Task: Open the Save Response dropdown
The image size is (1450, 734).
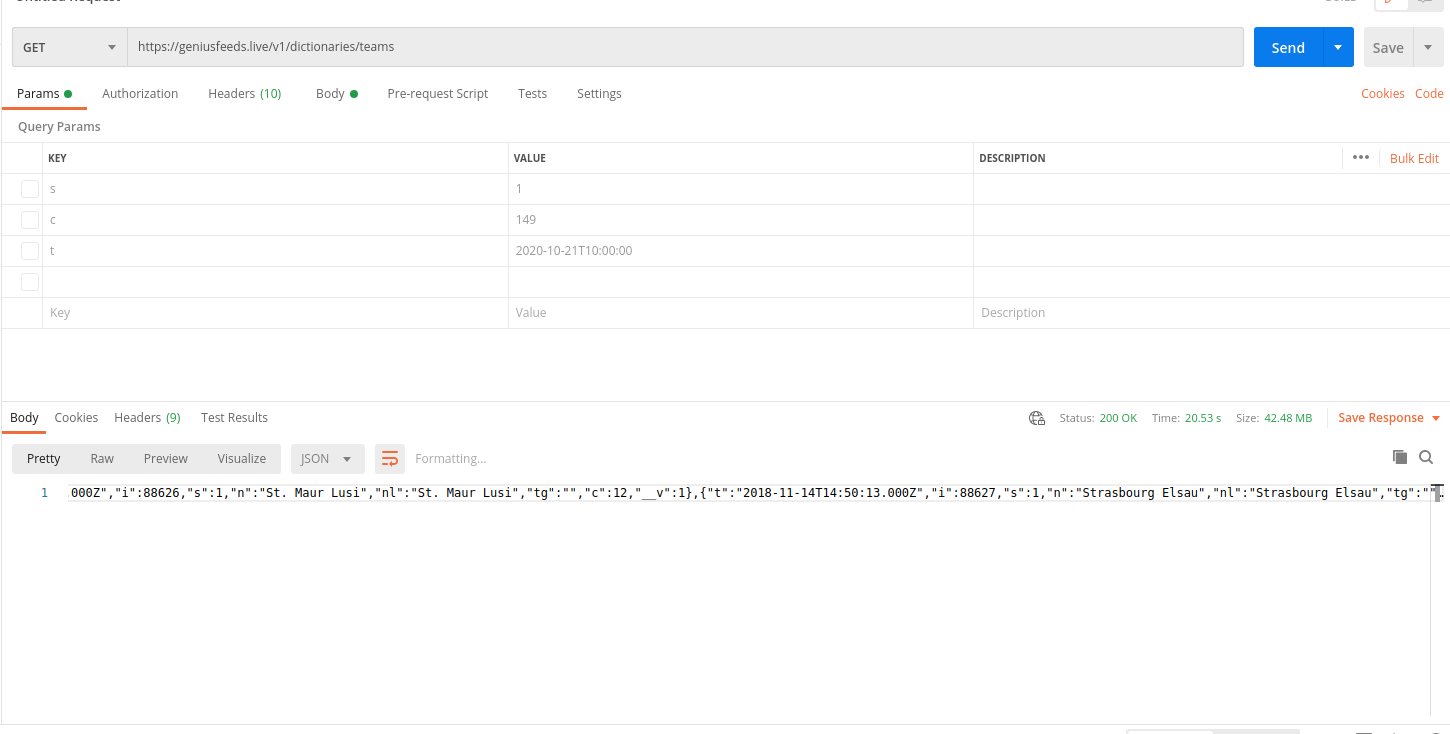Action: pos(1437,418)
